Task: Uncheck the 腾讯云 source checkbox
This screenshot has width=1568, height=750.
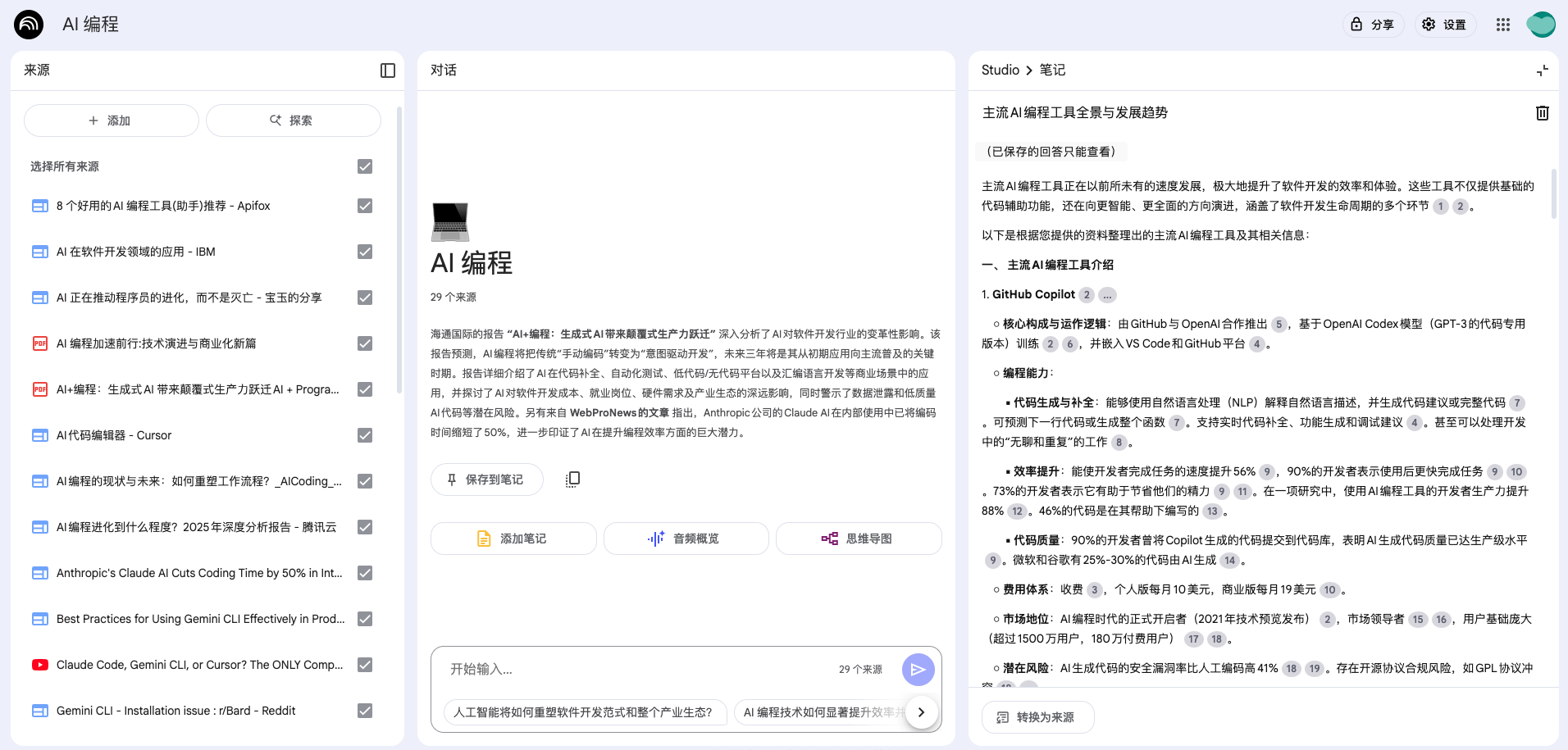Action: tap(365, 527)
